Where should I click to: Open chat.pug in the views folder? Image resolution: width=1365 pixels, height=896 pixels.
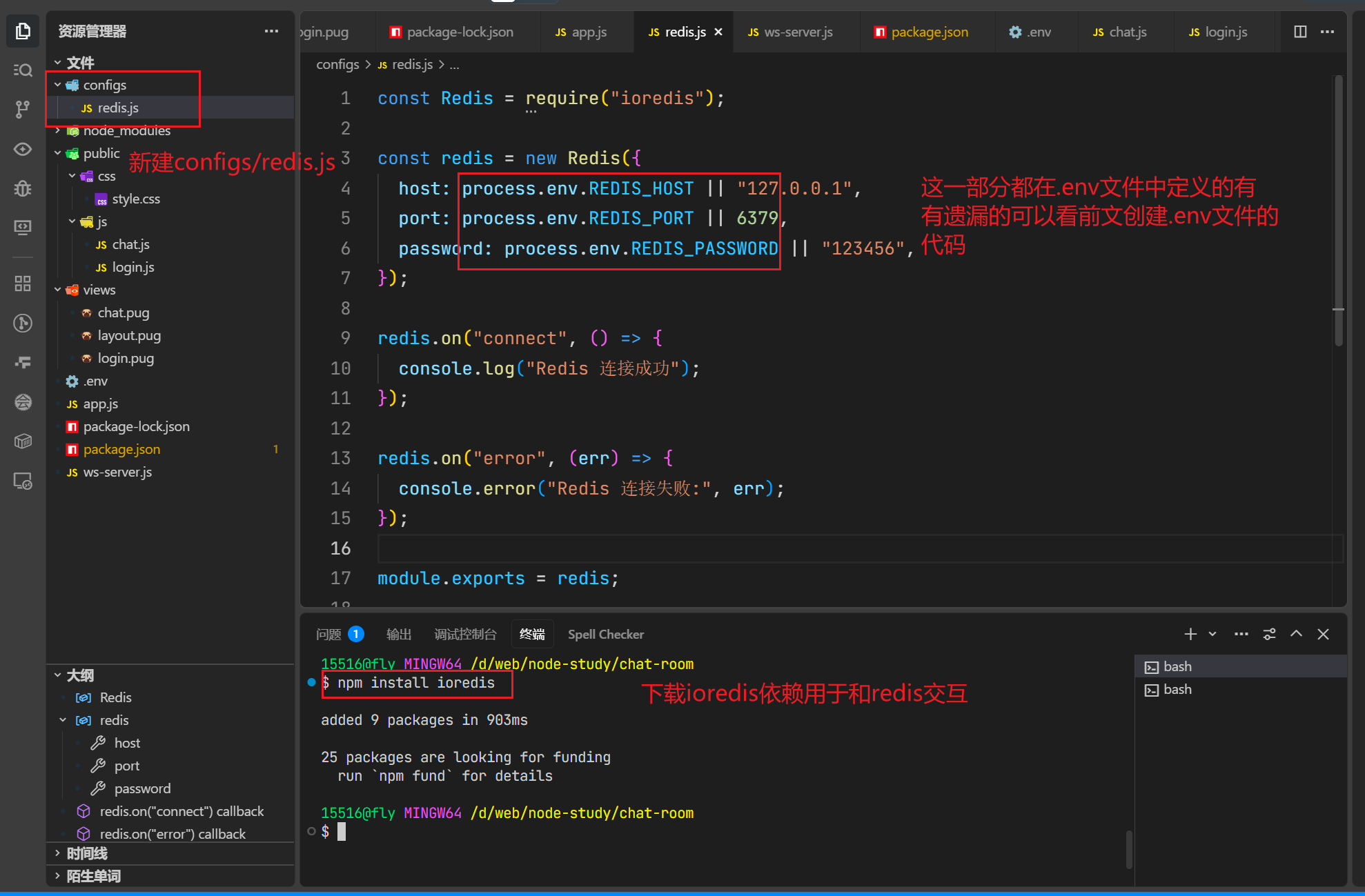coord(123,312)
